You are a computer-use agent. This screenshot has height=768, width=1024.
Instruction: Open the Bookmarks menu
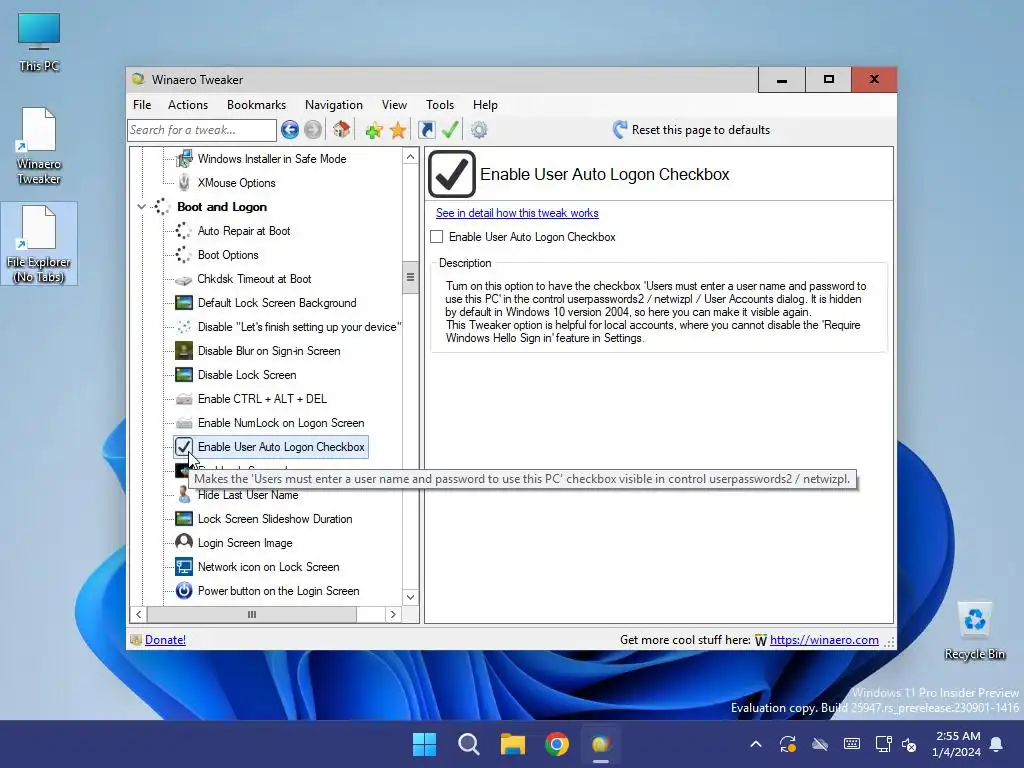[256, 105]
